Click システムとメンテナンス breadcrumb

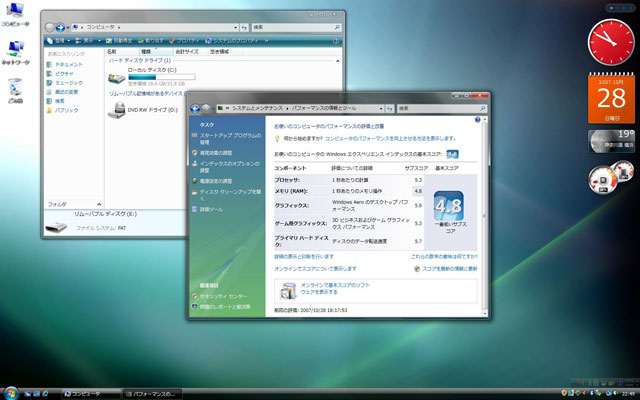click(x=257, y=109)
